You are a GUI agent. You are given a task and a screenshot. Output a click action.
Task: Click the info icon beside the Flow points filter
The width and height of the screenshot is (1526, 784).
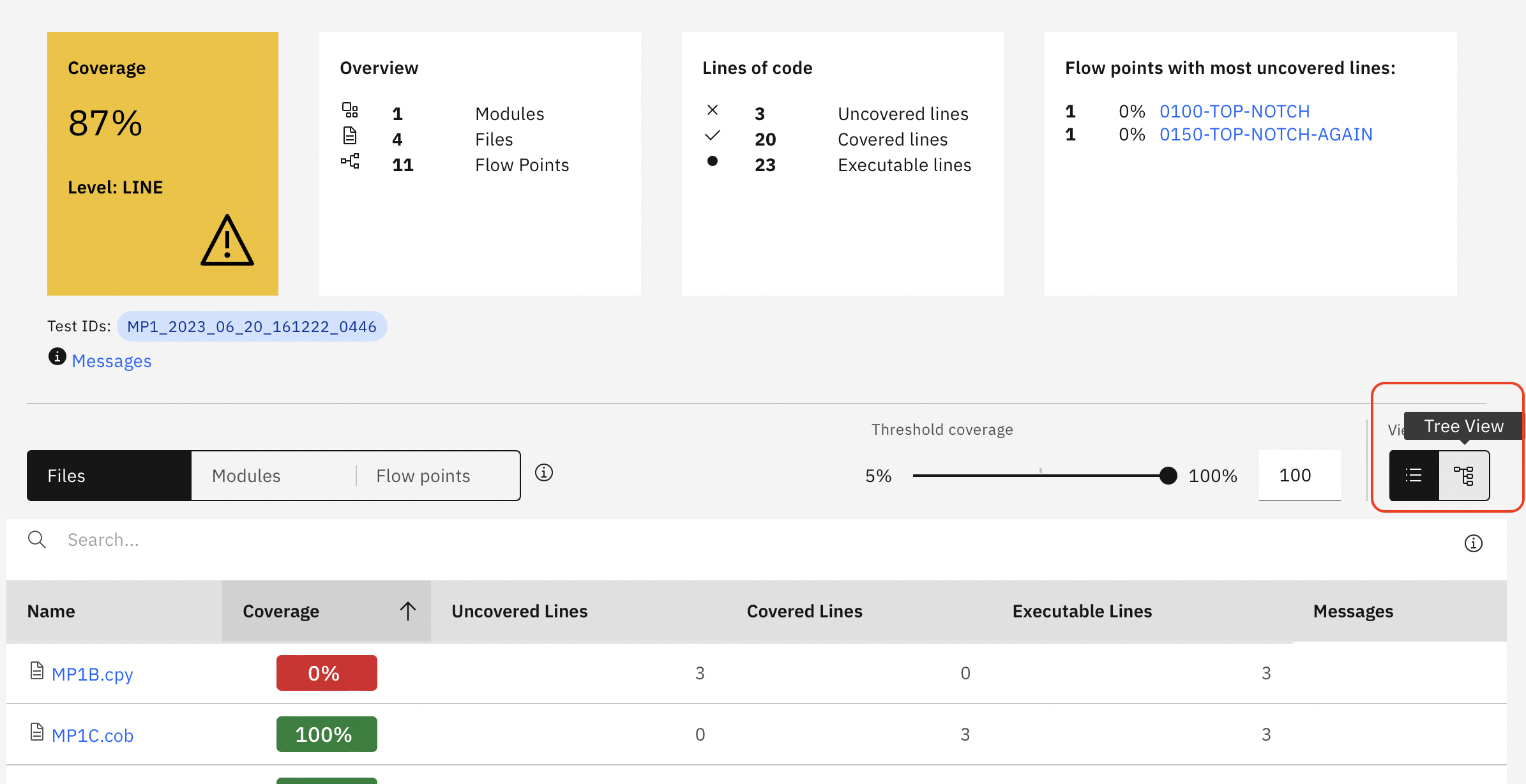tap(543, 473)
